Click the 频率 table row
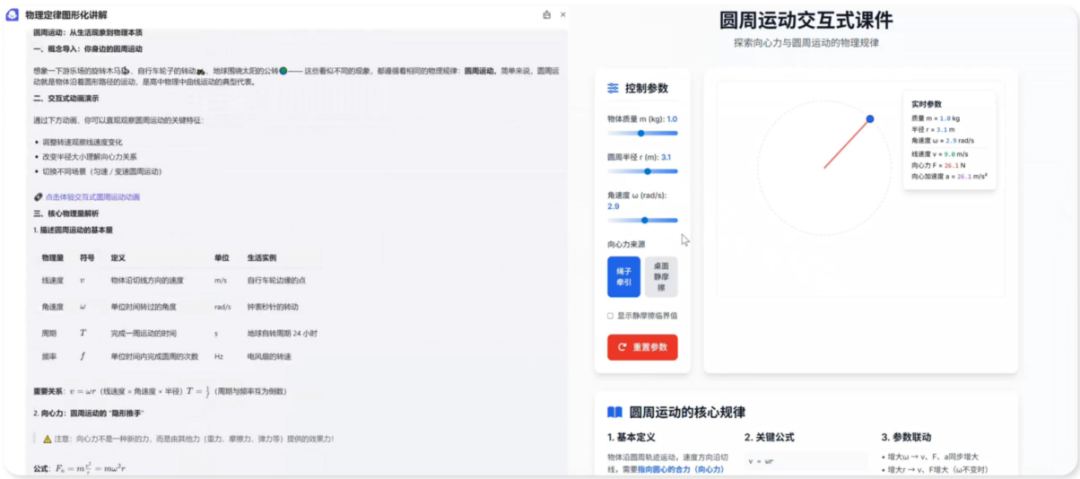The width and height of the screenshot is (1080, 479). [179, 356]
